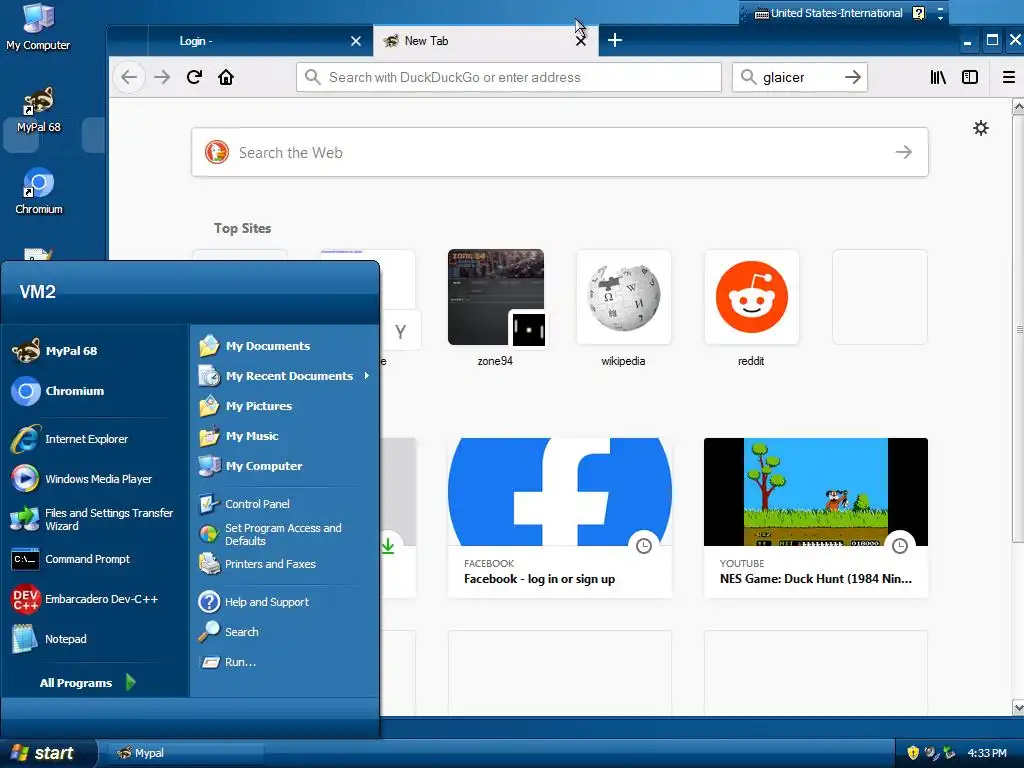Click the Search the Web go arrow

click(904, 152)
